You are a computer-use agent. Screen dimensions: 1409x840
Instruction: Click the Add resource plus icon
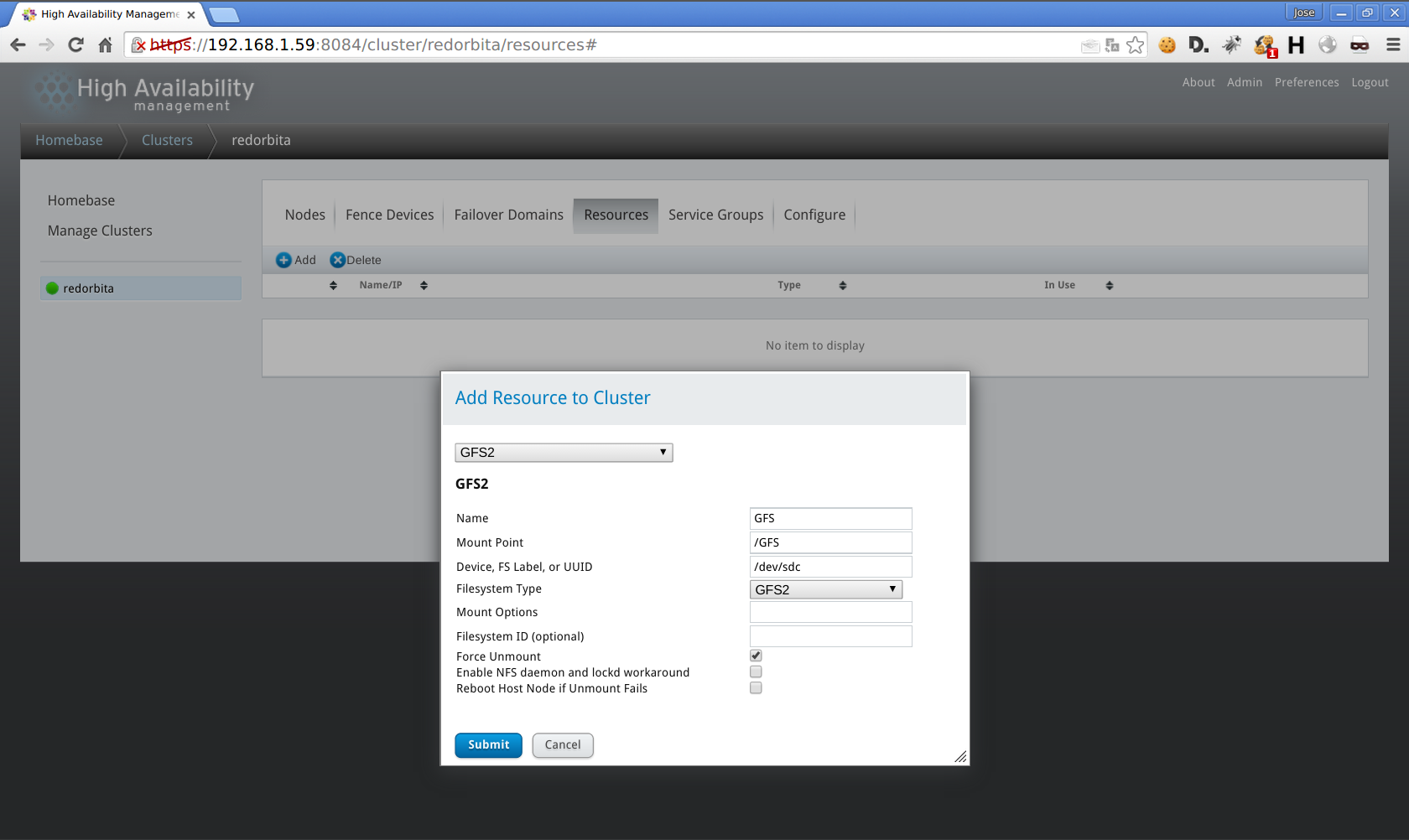(x=283, y=261)
